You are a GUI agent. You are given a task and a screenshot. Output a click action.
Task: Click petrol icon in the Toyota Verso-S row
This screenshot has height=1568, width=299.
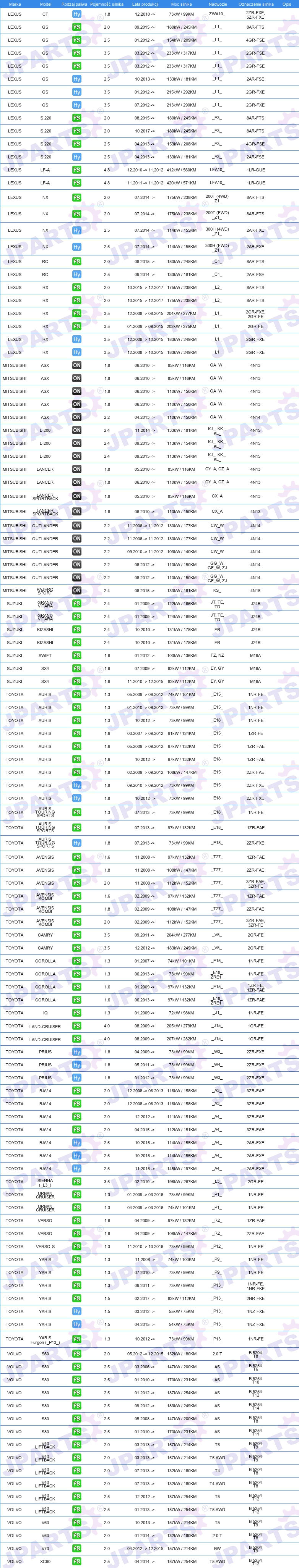(76, 1247)
